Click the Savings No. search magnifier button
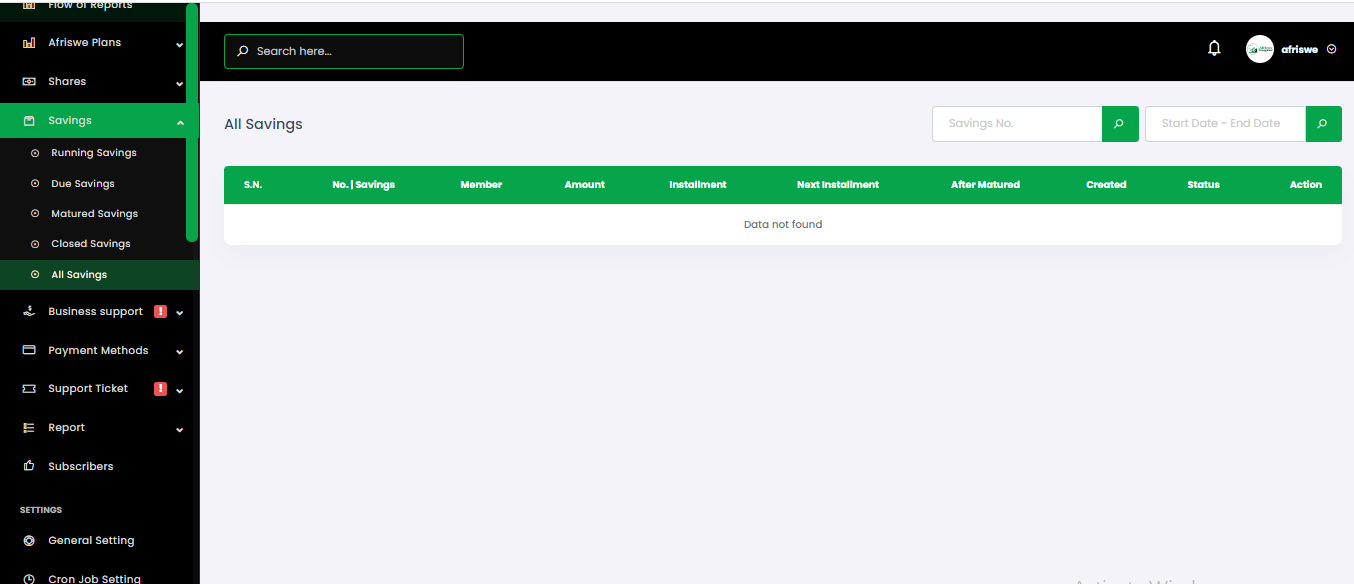 point(1120,124)
